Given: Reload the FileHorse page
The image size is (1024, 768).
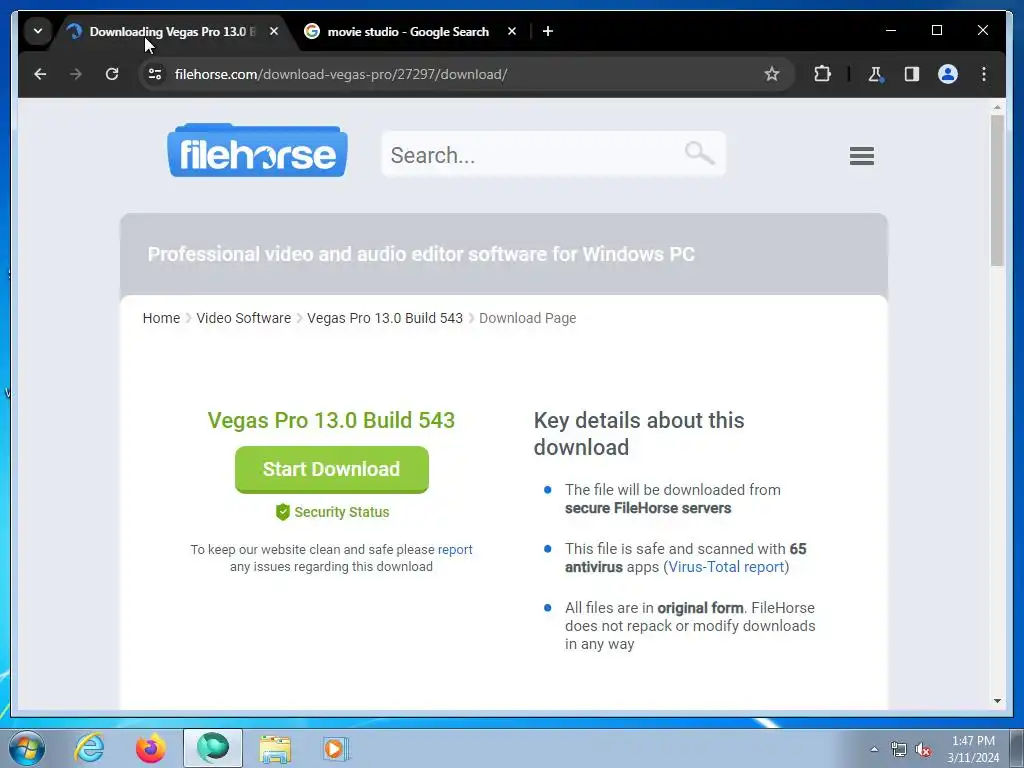Looking at the screenshot, I should (112, 74).
